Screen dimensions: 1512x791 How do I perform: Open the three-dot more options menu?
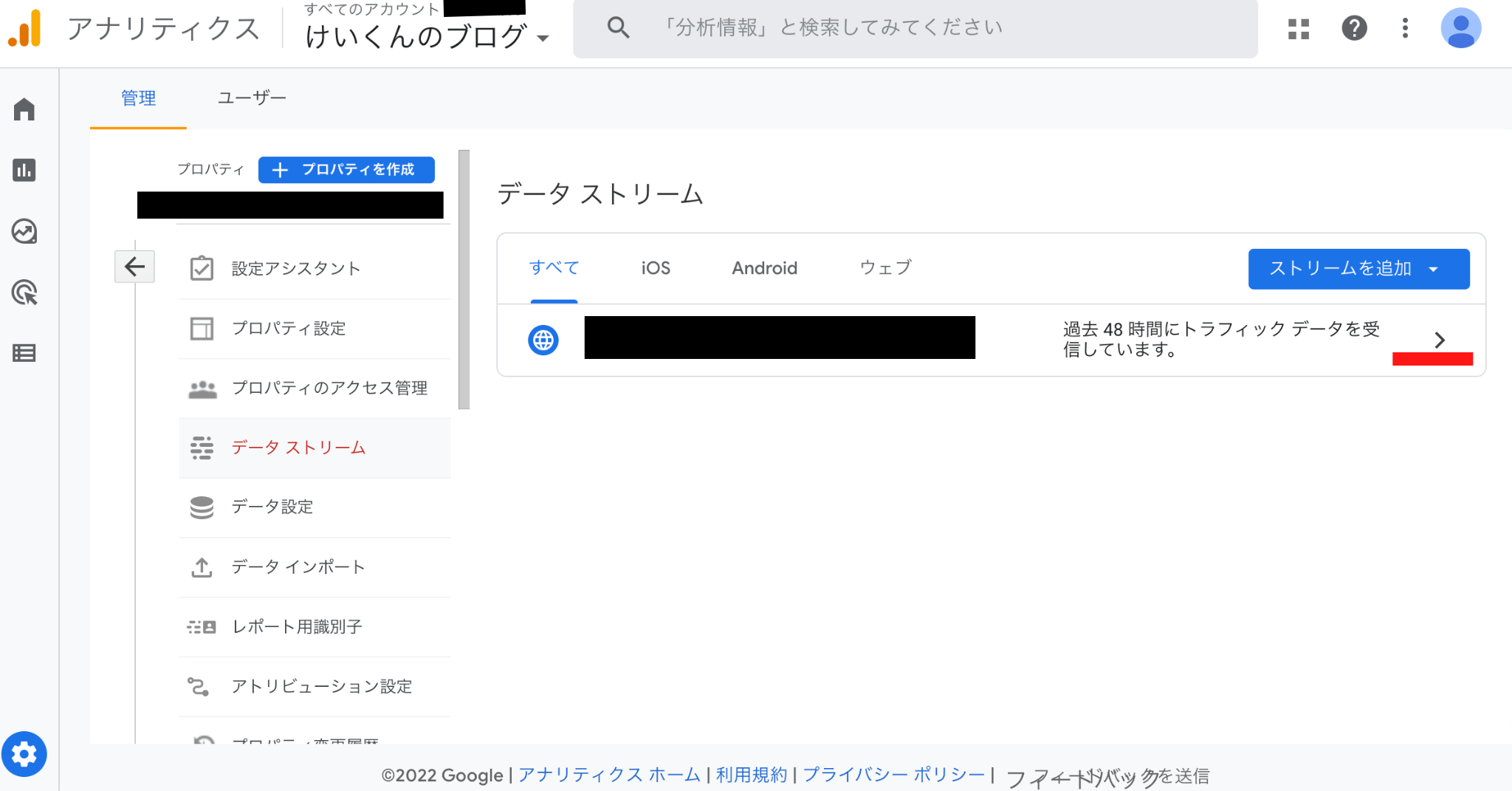(1405, 29)
